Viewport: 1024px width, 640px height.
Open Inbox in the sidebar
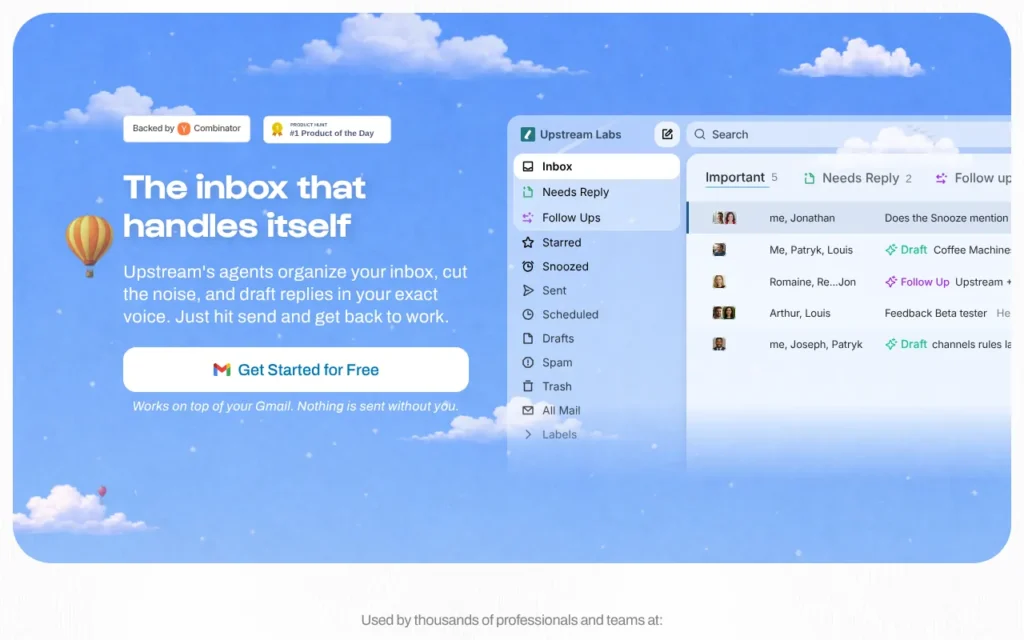596,167
